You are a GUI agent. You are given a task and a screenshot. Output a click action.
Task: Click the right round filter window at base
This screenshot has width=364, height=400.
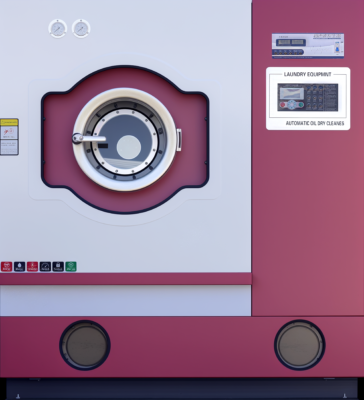[300, 345]
